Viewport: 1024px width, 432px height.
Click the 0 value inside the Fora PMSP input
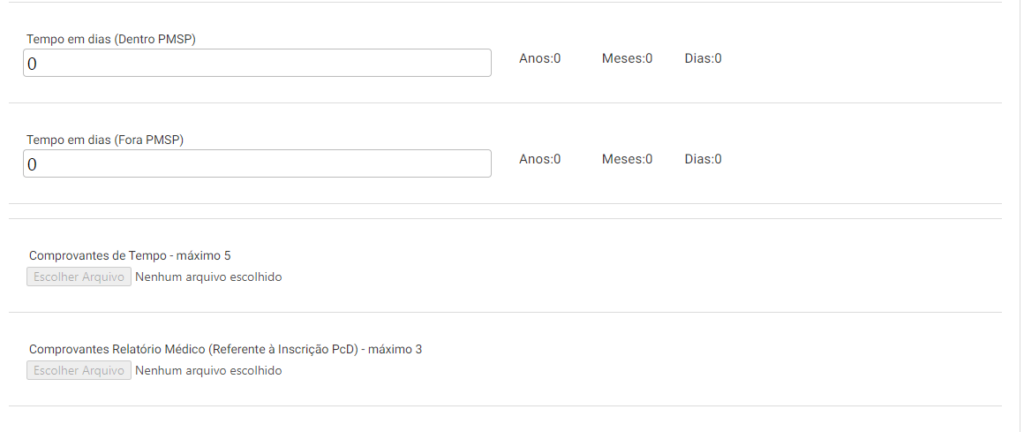coord(32,165)
